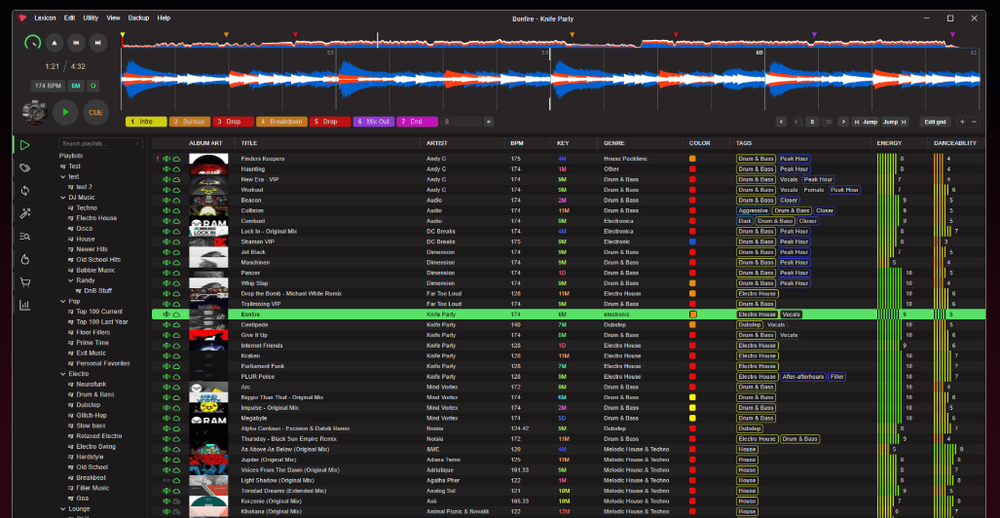1000x518 pixels.
Task: Play the loaded track
Action: point(65,112)
